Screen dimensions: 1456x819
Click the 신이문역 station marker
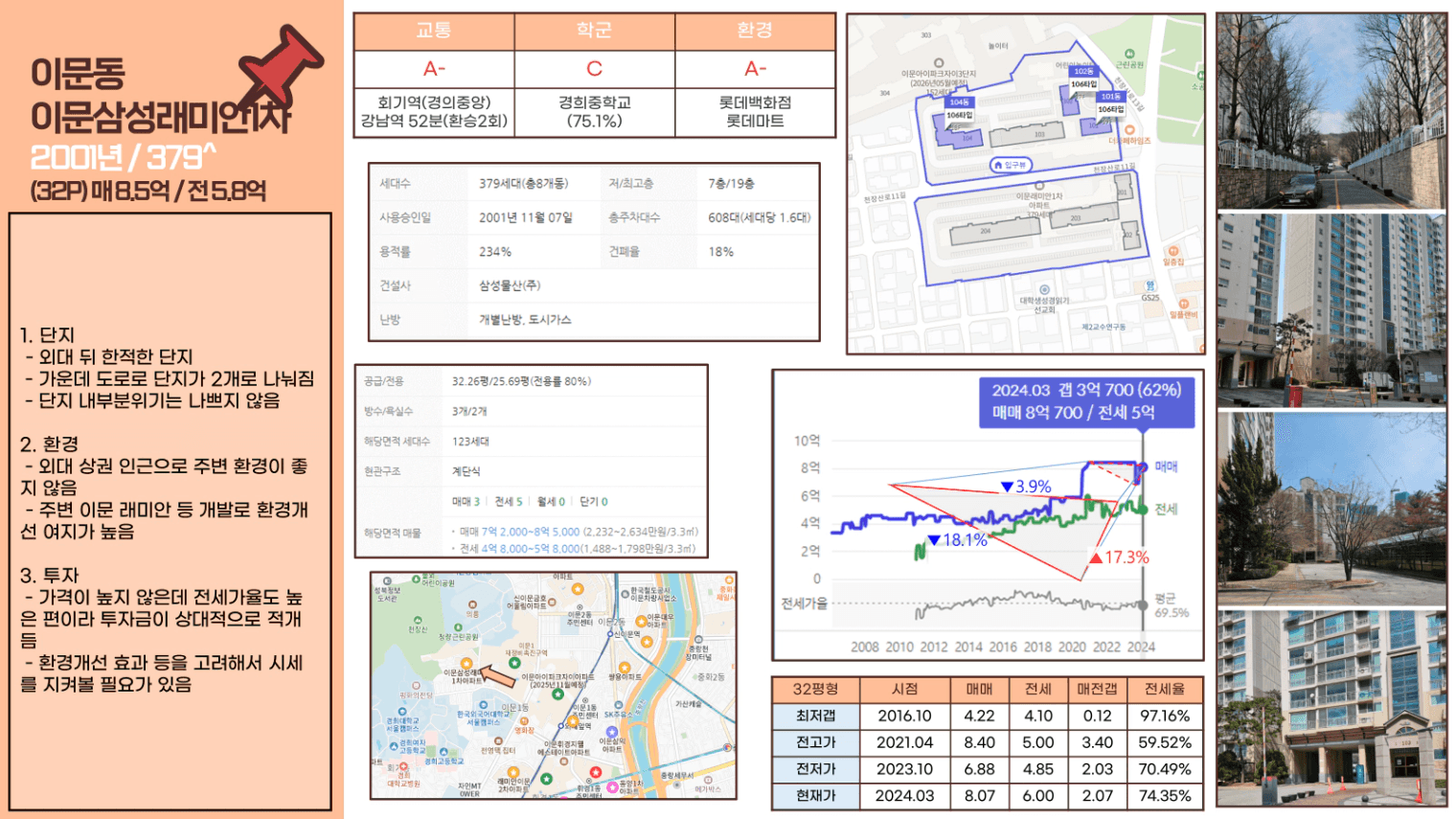(610, 634)
